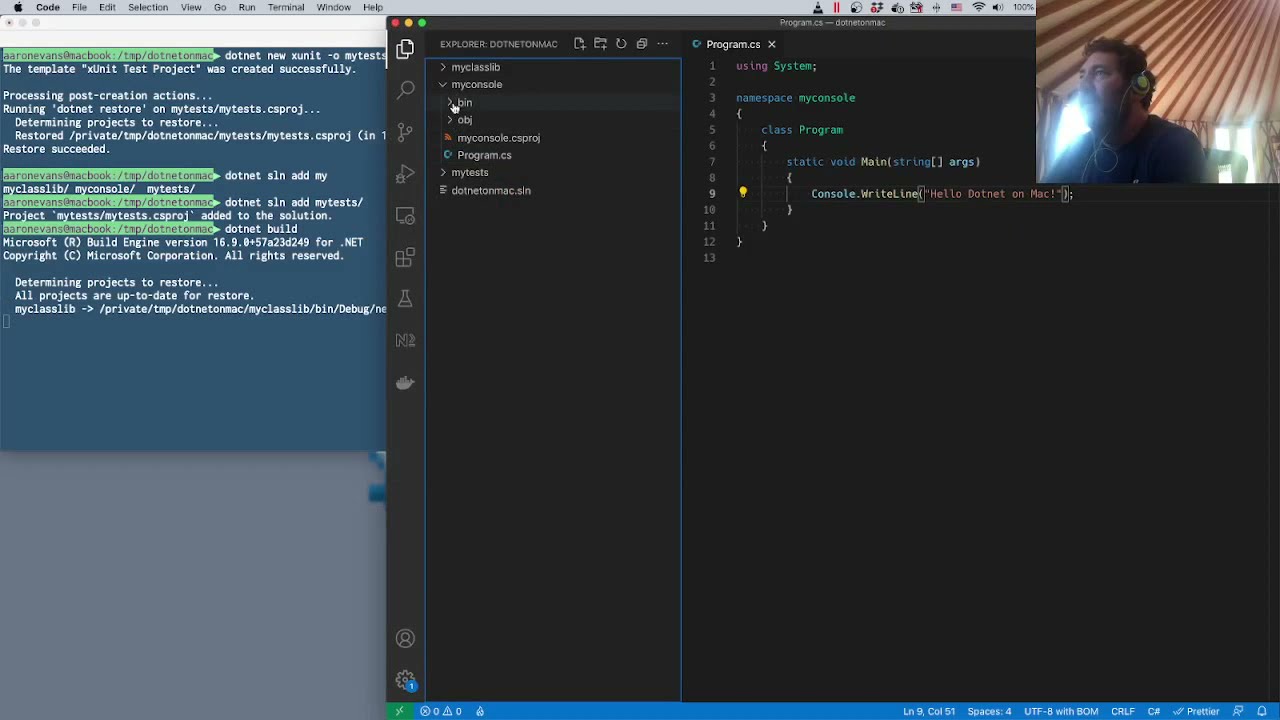Open notifications bell in status bar
Image resolution: width=1280 pixels, height=720 pixels.
point(1262,711)
